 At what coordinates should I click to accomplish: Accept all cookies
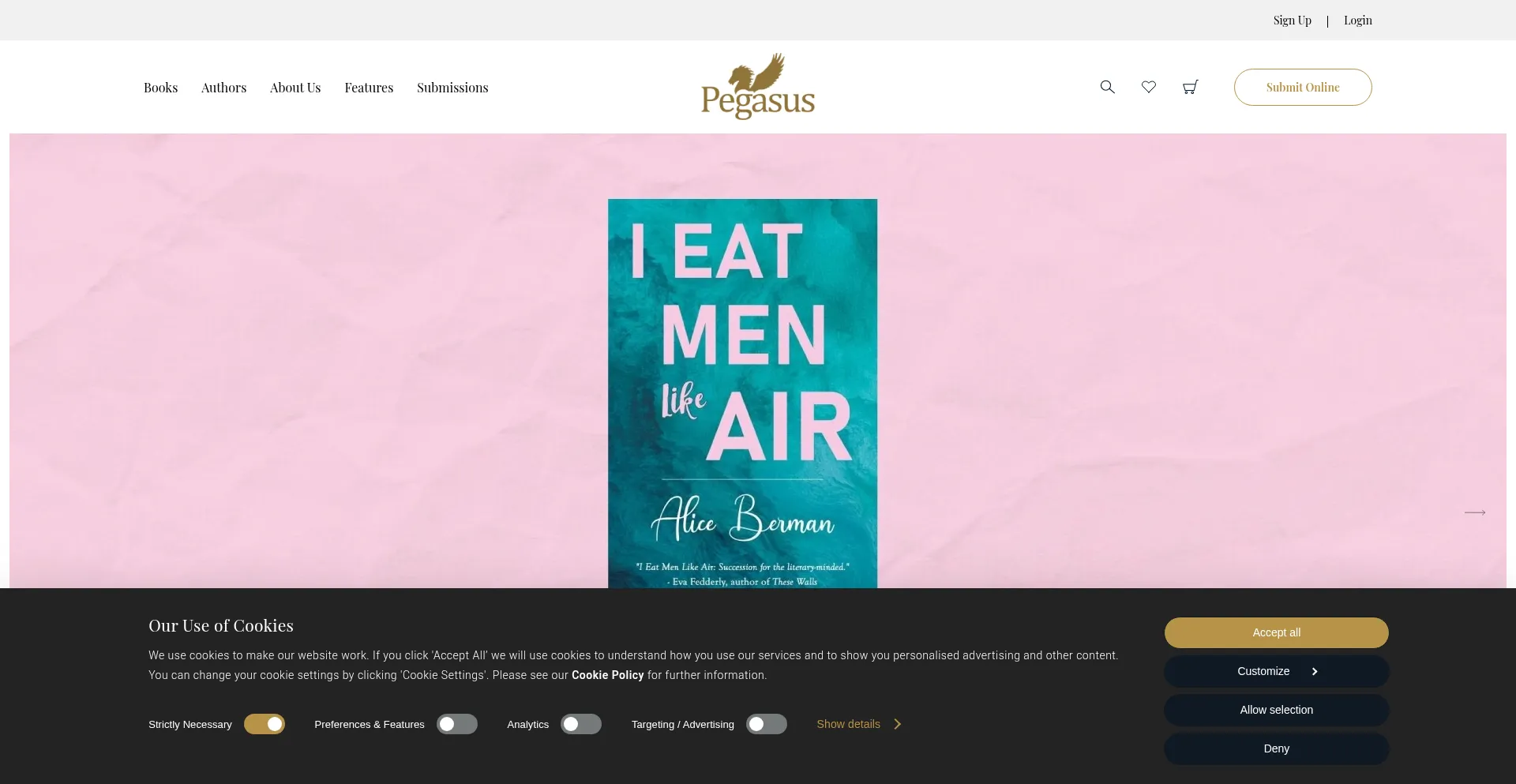(1277, 632)
